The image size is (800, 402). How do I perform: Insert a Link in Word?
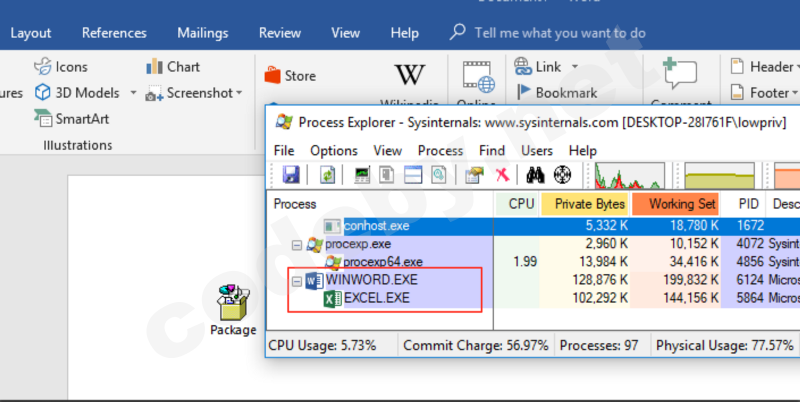click(x=537, y=67)
